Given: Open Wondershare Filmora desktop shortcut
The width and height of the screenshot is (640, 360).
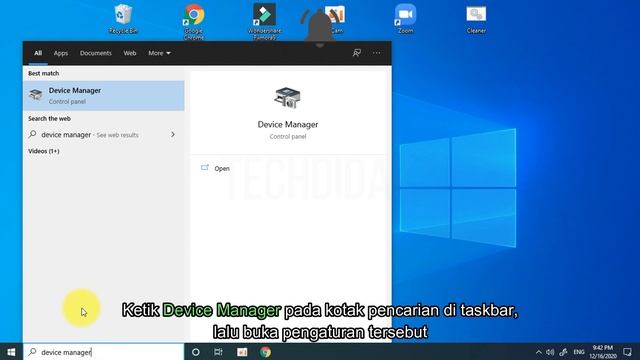Looking at the screenshot, I should [x=264, y=21].
